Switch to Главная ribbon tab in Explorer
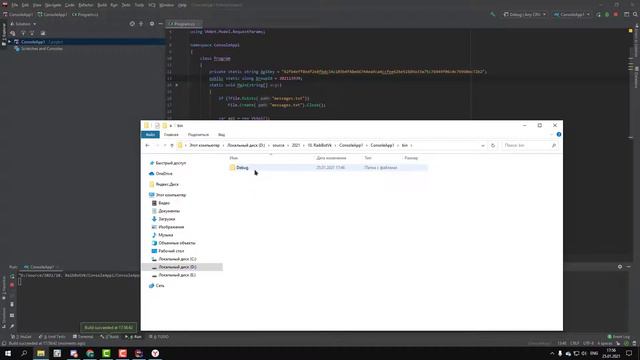Viewport: 640px width, 360px height. click(x=171, y=135)
